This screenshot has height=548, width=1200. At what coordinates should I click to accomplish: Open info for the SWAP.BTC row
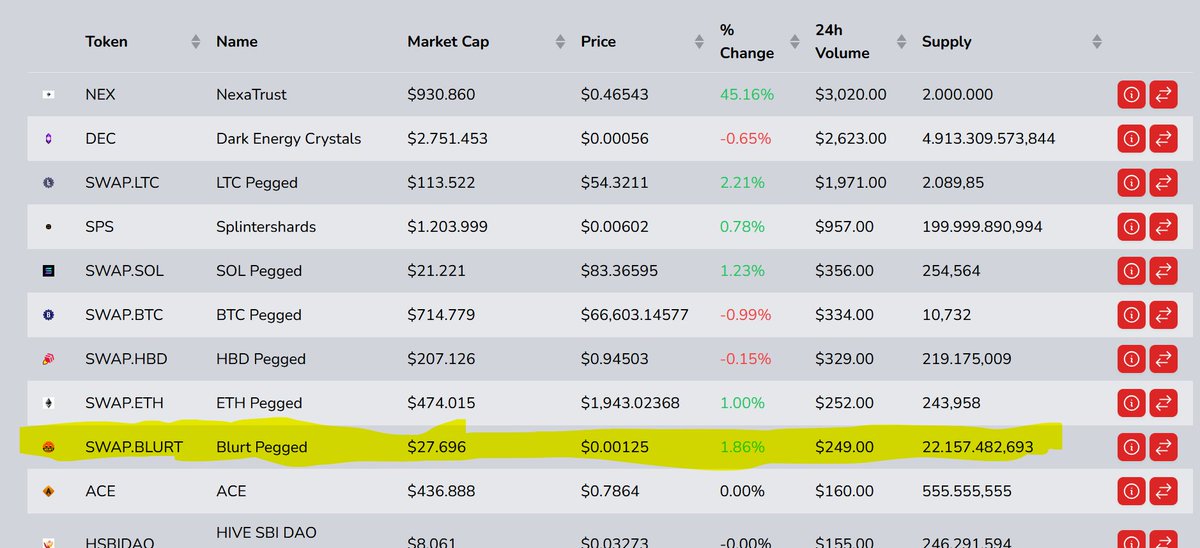coord(1132,315)
